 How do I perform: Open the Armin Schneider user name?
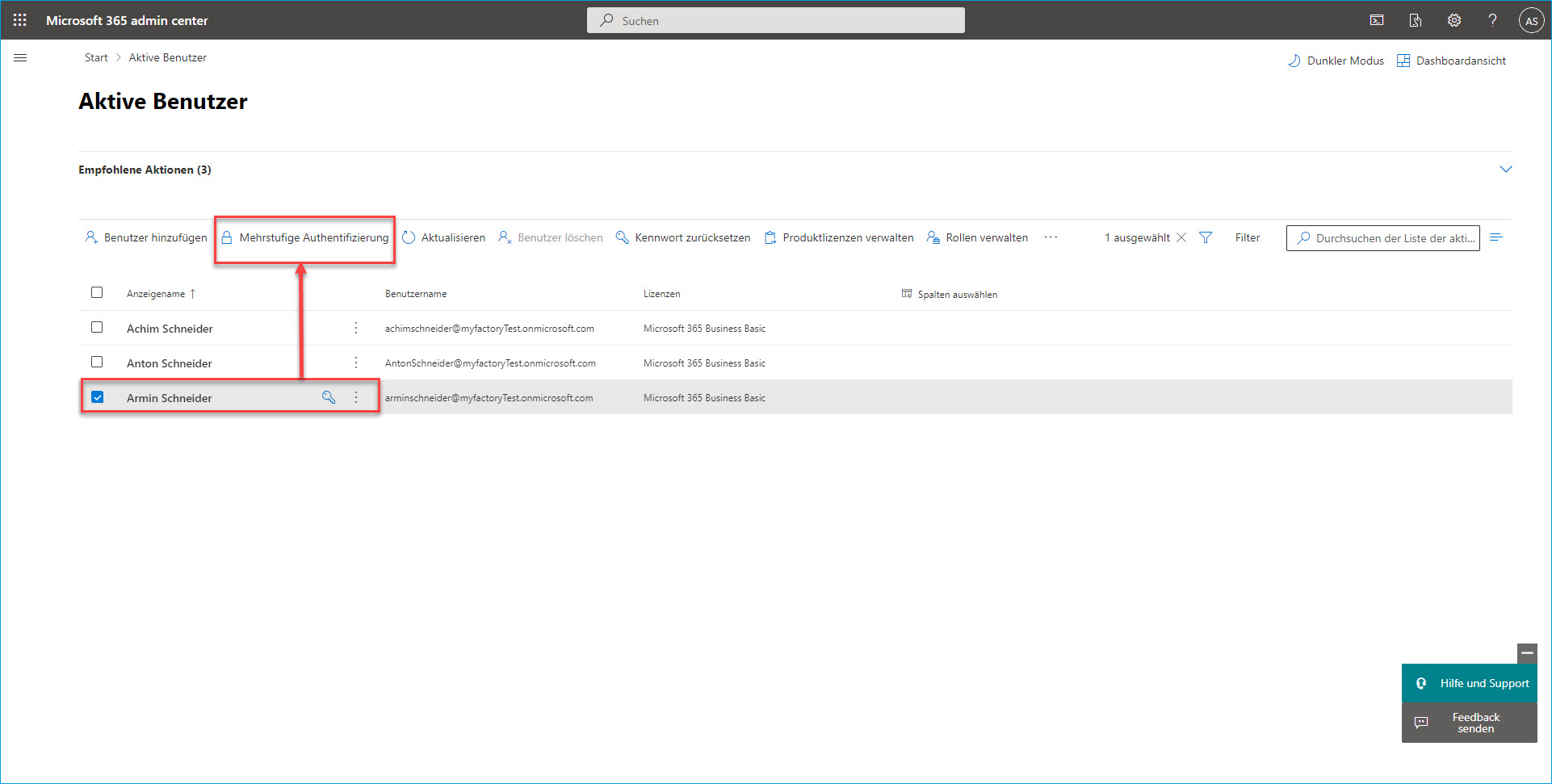(x=170, y=398)
